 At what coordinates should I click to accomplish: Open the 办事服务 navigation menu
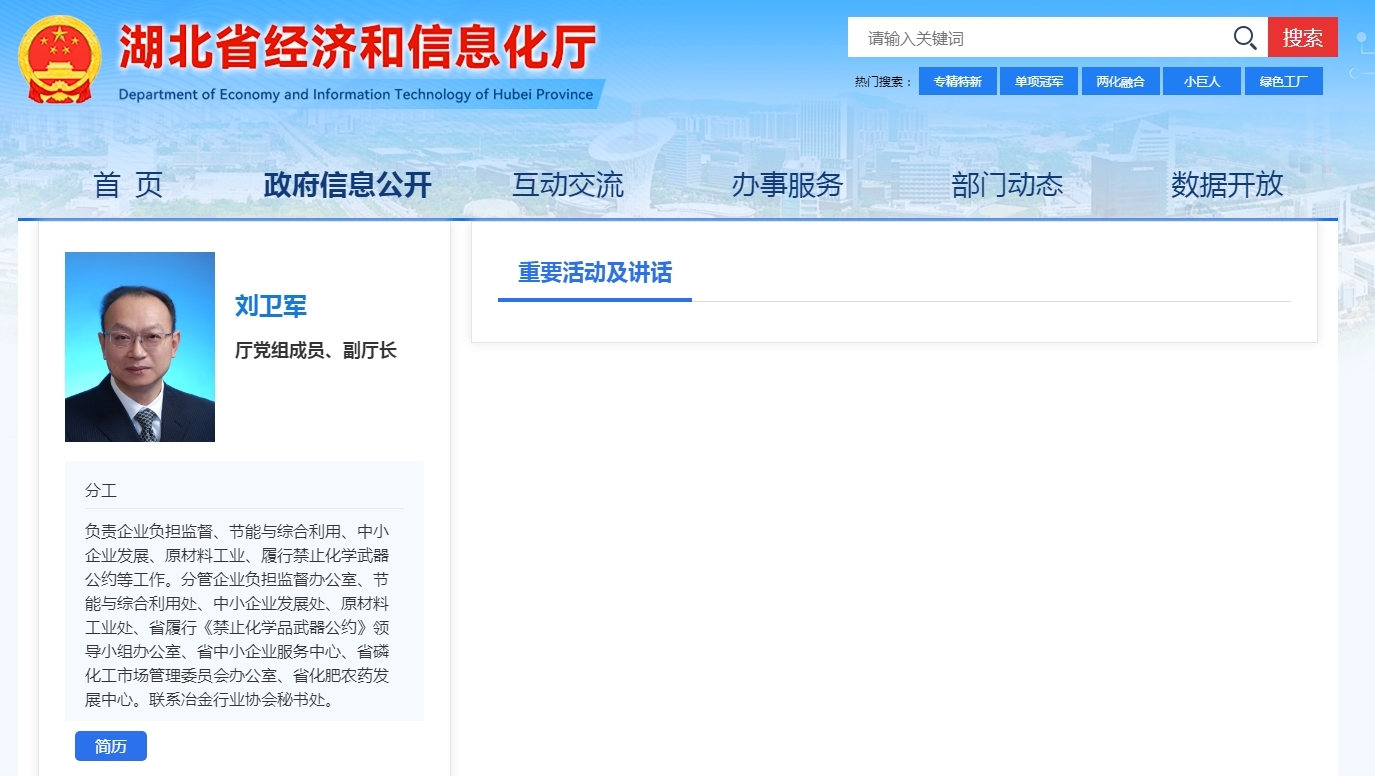coord(787,184)
